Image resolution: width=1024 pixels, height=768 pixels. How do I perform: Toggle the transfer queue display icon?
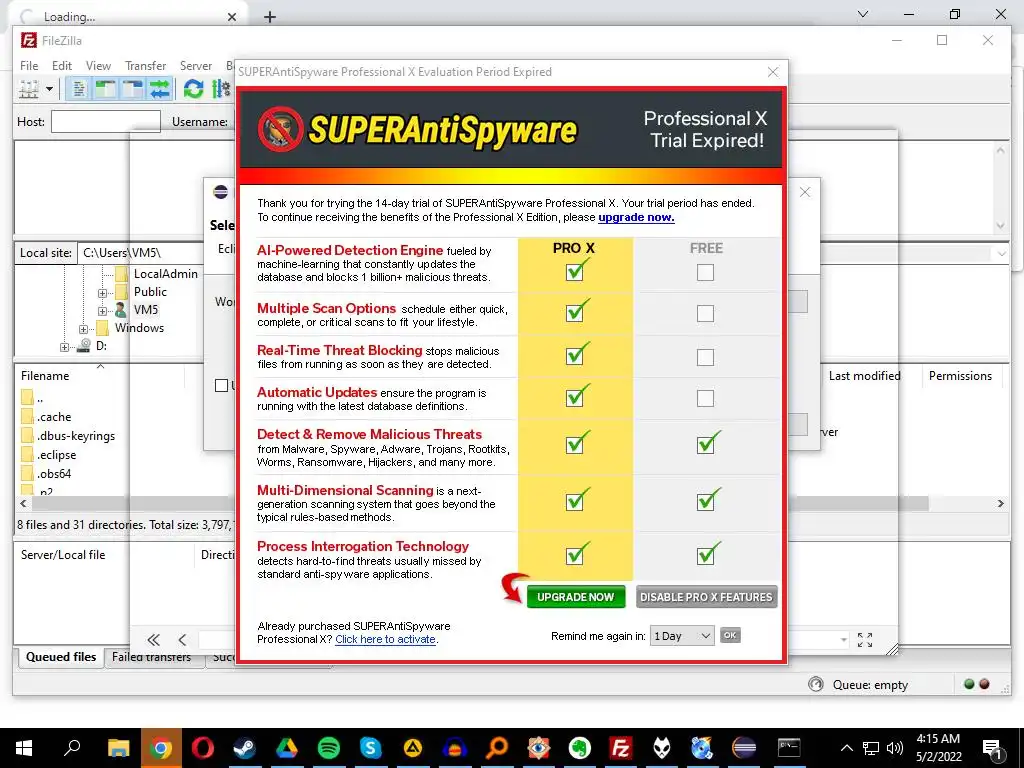pyautogui.click(x=159, y=89)
